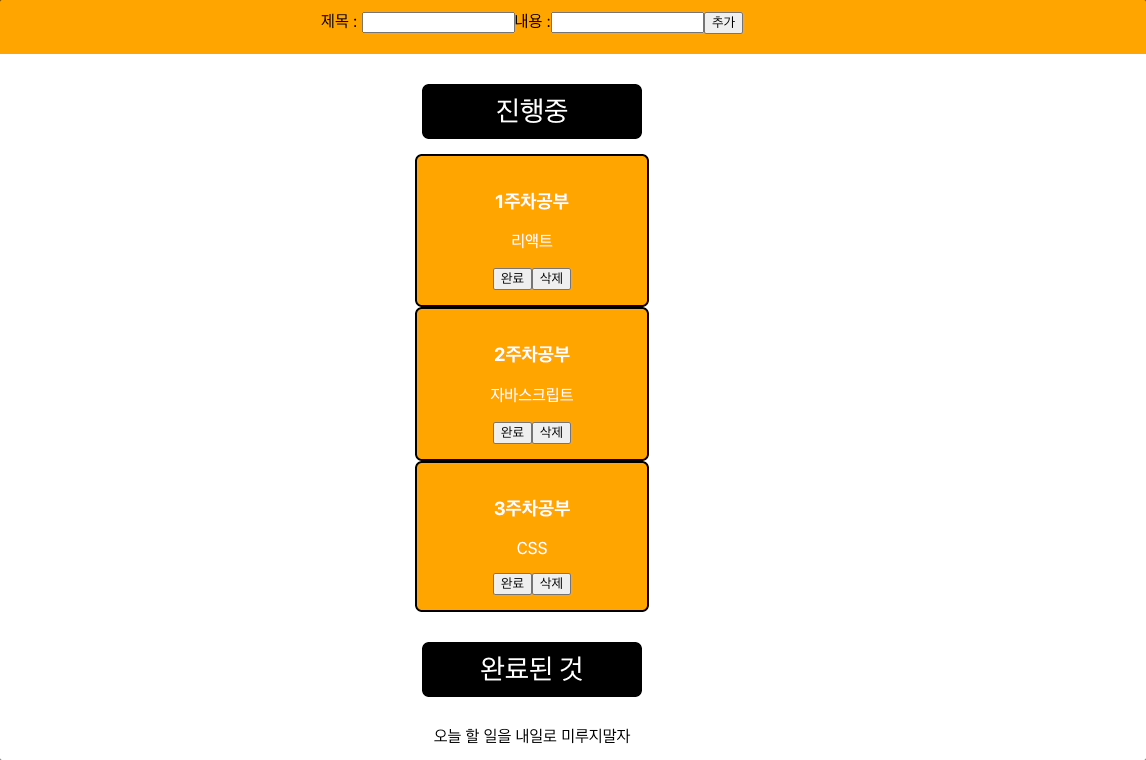Screen dimensions: 1146x760
Task: Mark 2주차공부 as 완료
Action: (512, 433)
